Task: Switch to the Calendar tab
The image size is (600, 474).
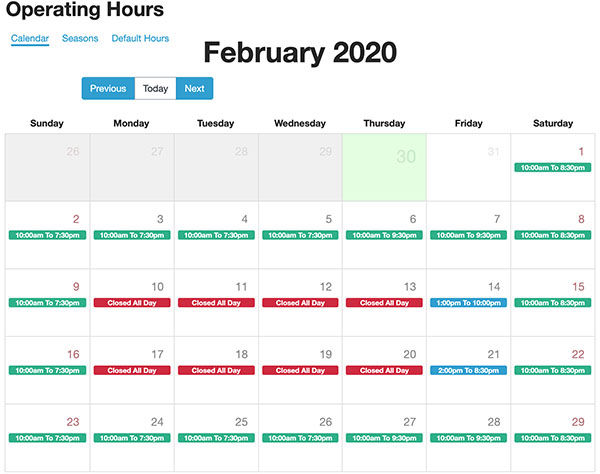Action: (x=30, y=38)
